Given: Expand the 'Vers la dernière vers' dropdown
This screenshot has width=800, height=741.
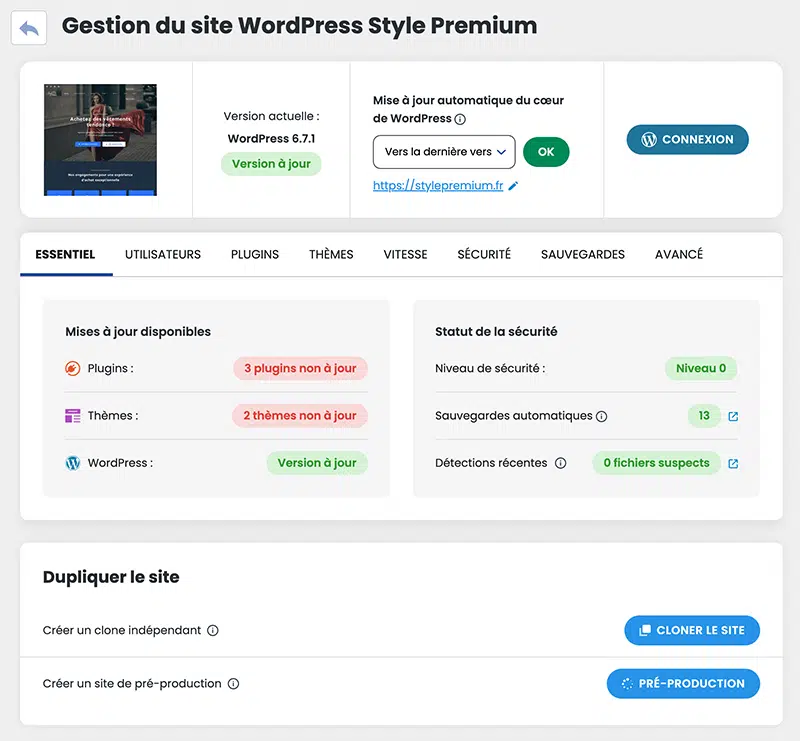Looking at the screenshot, I should 444,152.
